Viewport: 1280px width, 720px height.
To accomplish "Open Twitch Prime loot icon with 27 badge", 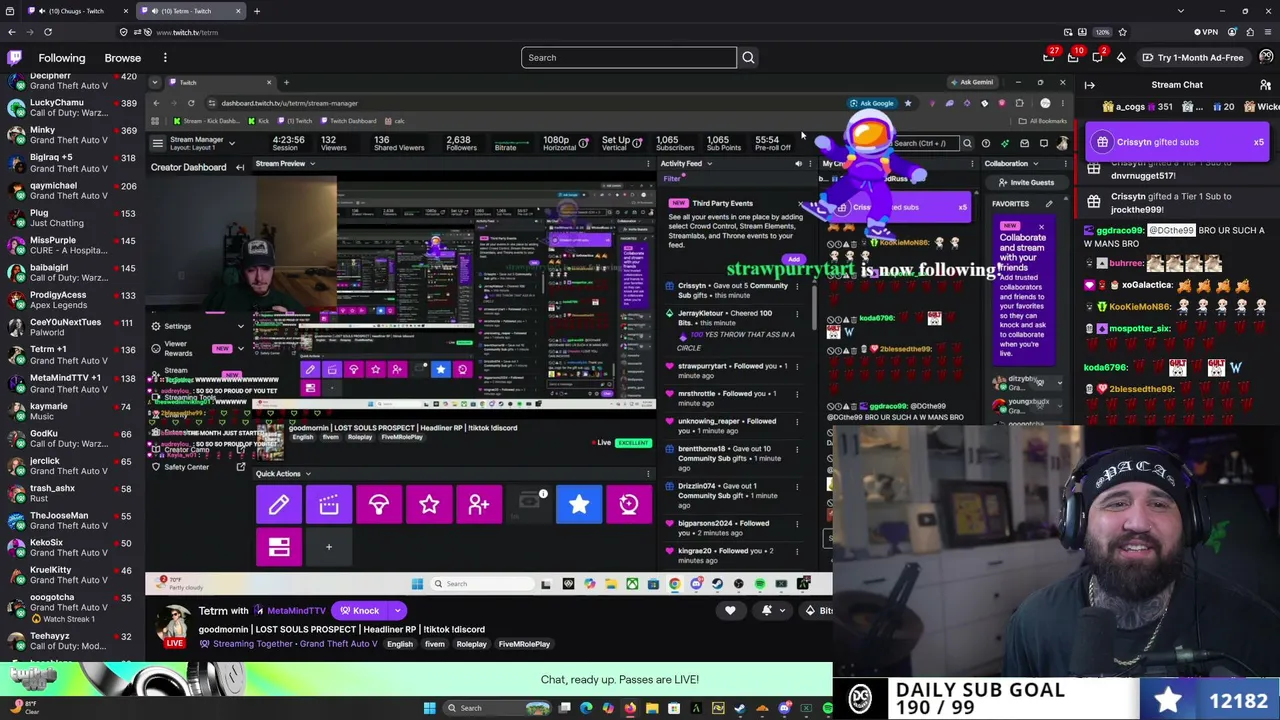I will [1049, 58].
